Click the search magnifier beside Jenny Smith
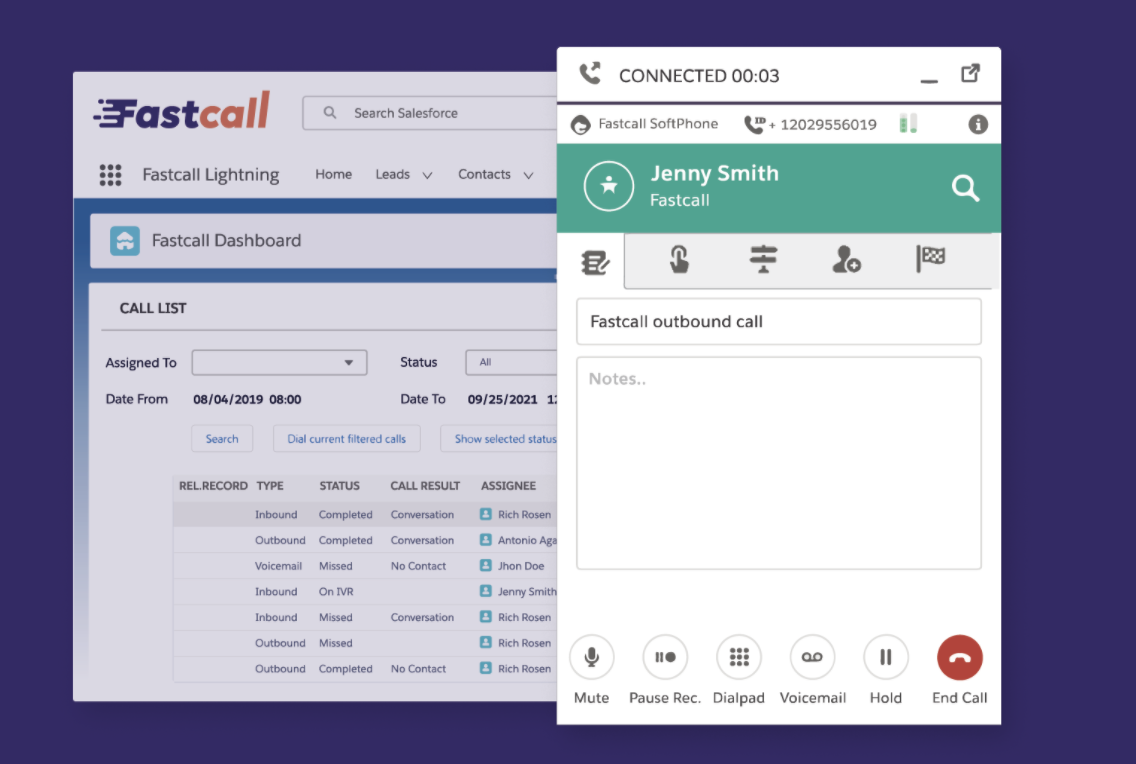This screenshot has width=1136, height=764. click(965, 188)
